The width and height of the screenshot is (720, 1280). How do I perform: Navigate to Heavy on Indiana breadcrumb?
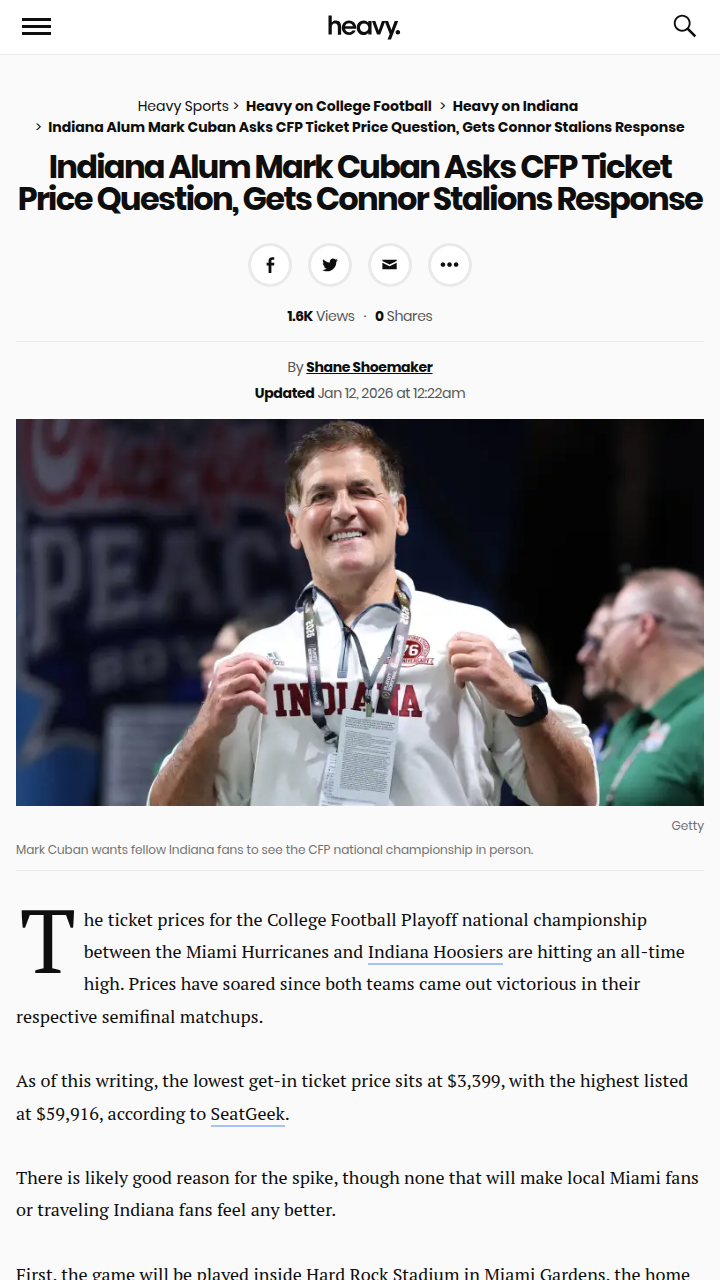(x=515, y=106)
